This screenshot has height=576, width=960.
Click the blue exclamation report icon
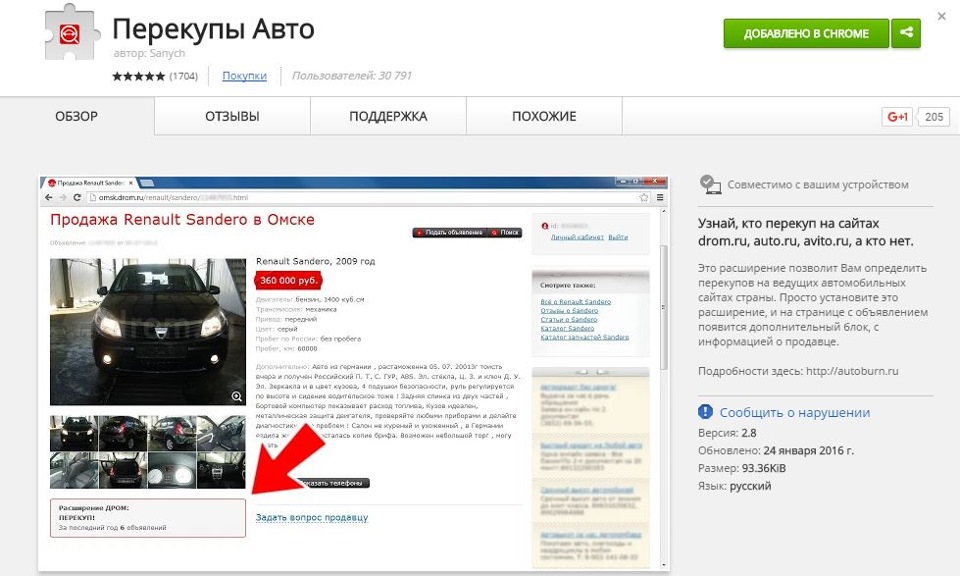pyautogui.click(x=705, y=412)
